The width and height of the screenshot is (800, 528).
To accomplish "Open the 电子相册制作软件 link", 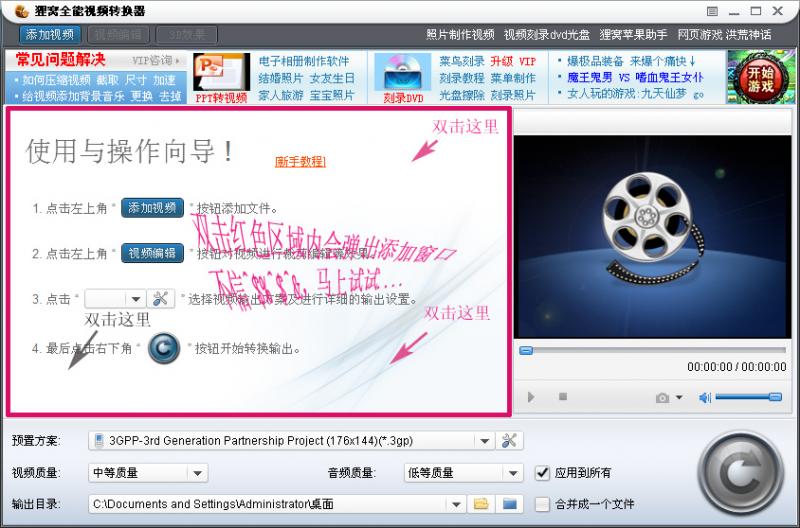I will tap(304, 61).
